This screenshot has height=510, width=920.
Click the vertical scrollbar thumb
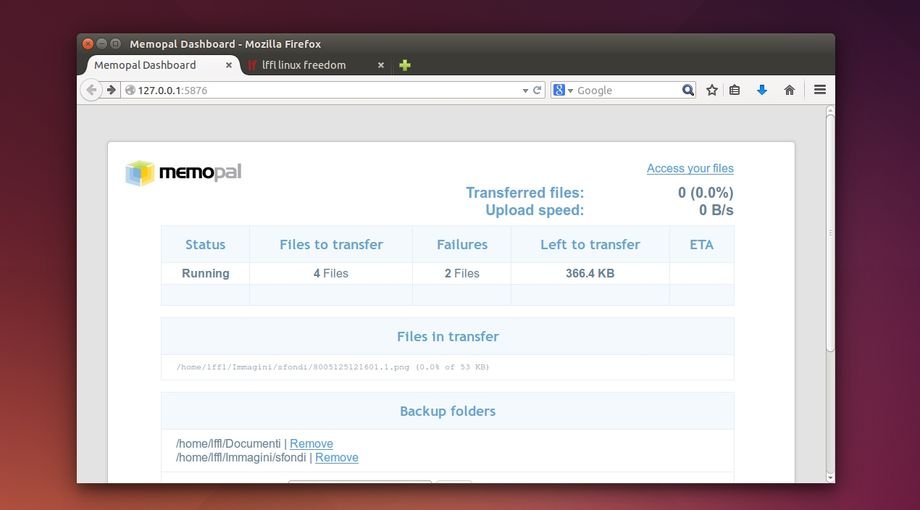click(x=830, y=234)
